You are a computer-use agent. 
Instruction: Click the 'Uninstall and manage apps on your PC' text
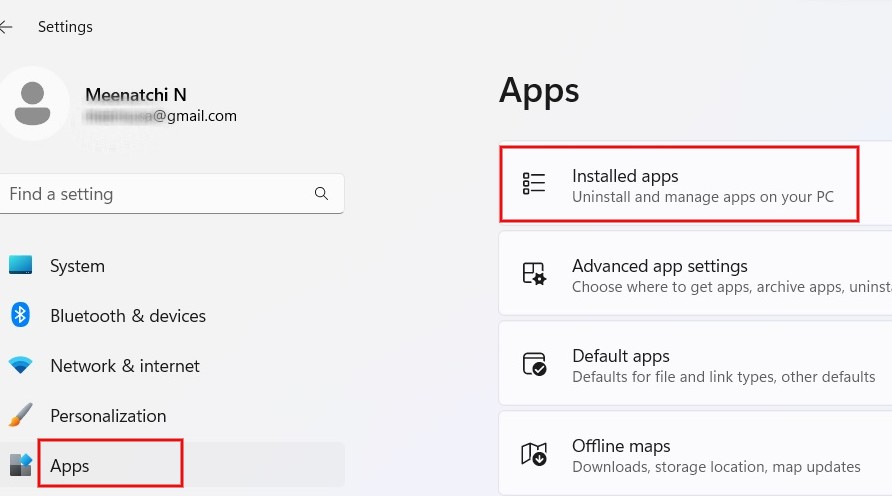point(703,197)
